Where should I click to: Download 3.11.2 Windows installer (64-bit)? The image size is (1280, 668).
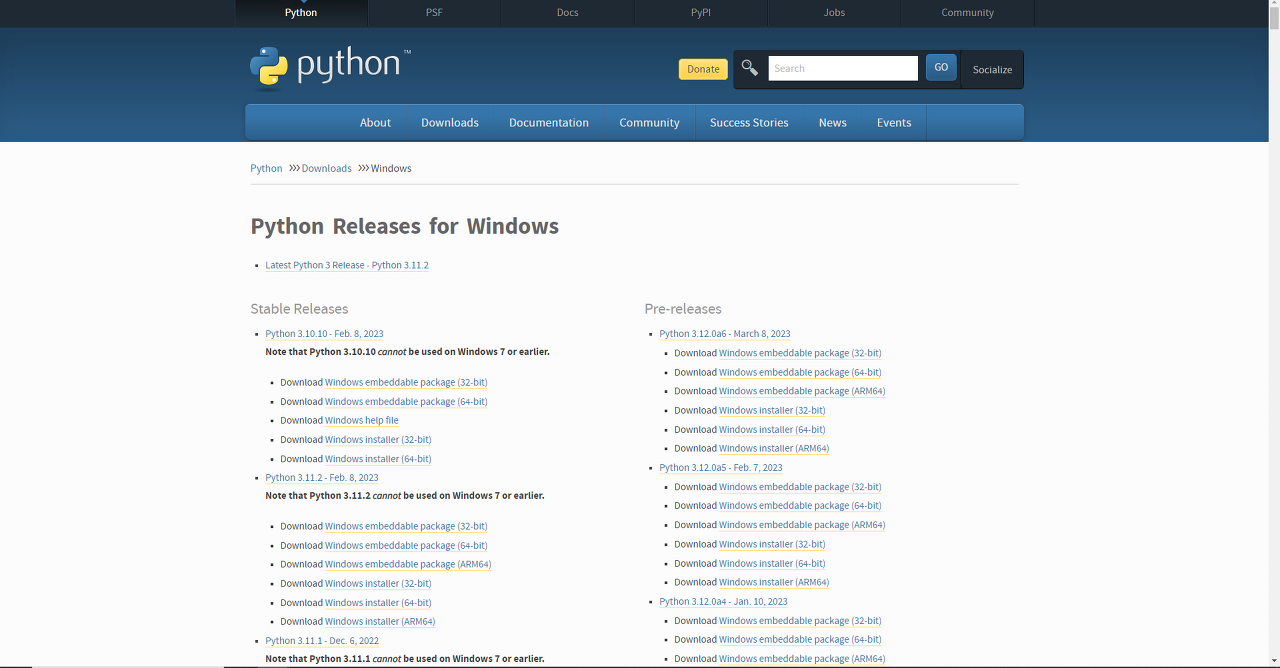tap(378, 602)
